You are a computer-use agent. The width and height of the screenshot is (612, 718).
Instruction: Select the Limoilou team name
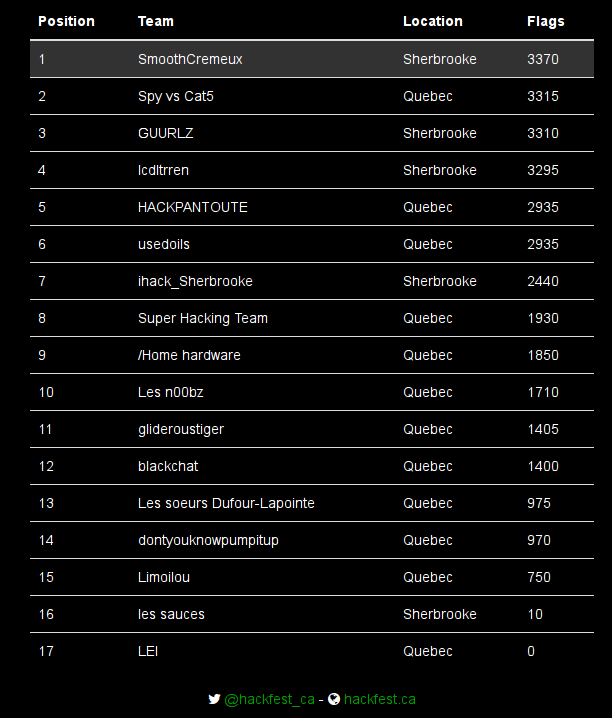[164, 577]
